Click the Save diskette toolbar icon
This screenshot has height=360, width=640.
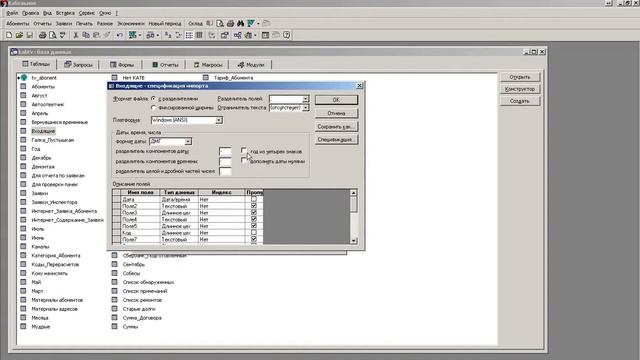pos(29,36)
